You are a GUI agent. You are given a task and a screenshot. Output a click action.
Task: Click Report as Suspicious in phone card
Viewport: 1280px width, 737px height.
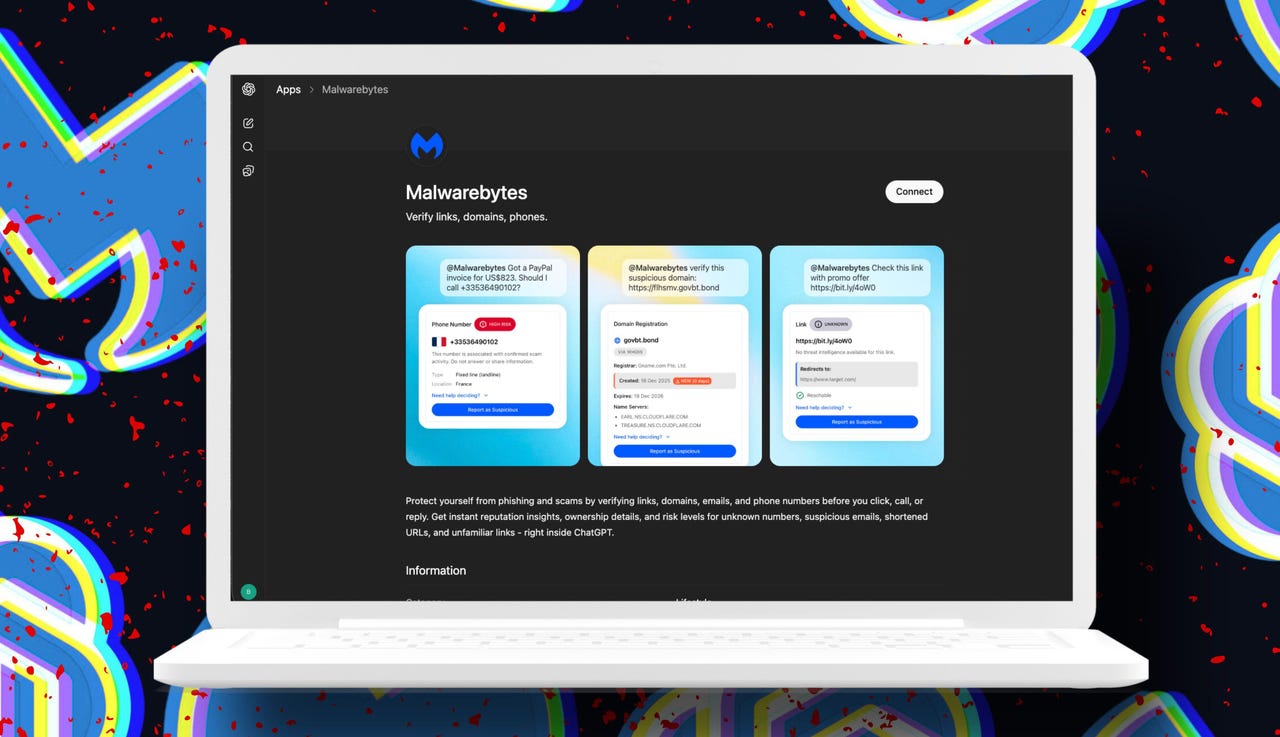click(492, 410)
